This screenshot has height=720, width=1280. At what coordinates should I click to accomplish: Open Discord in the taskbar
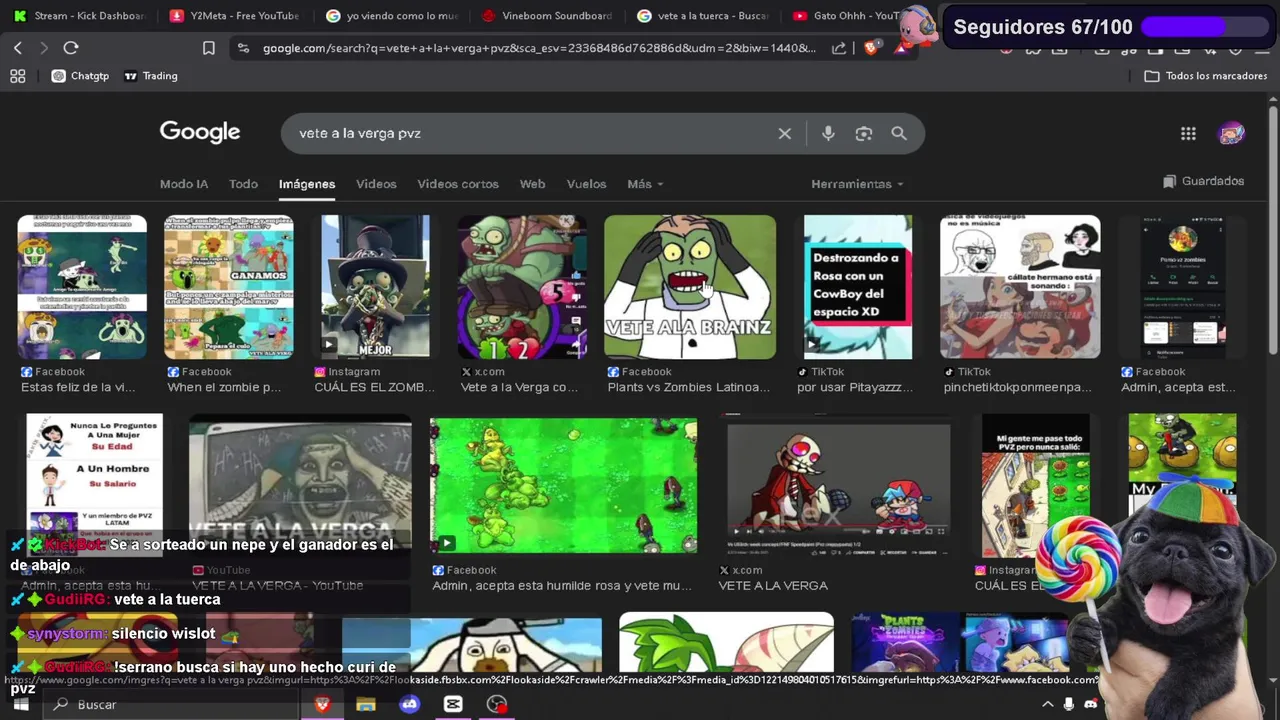point(409,705)
